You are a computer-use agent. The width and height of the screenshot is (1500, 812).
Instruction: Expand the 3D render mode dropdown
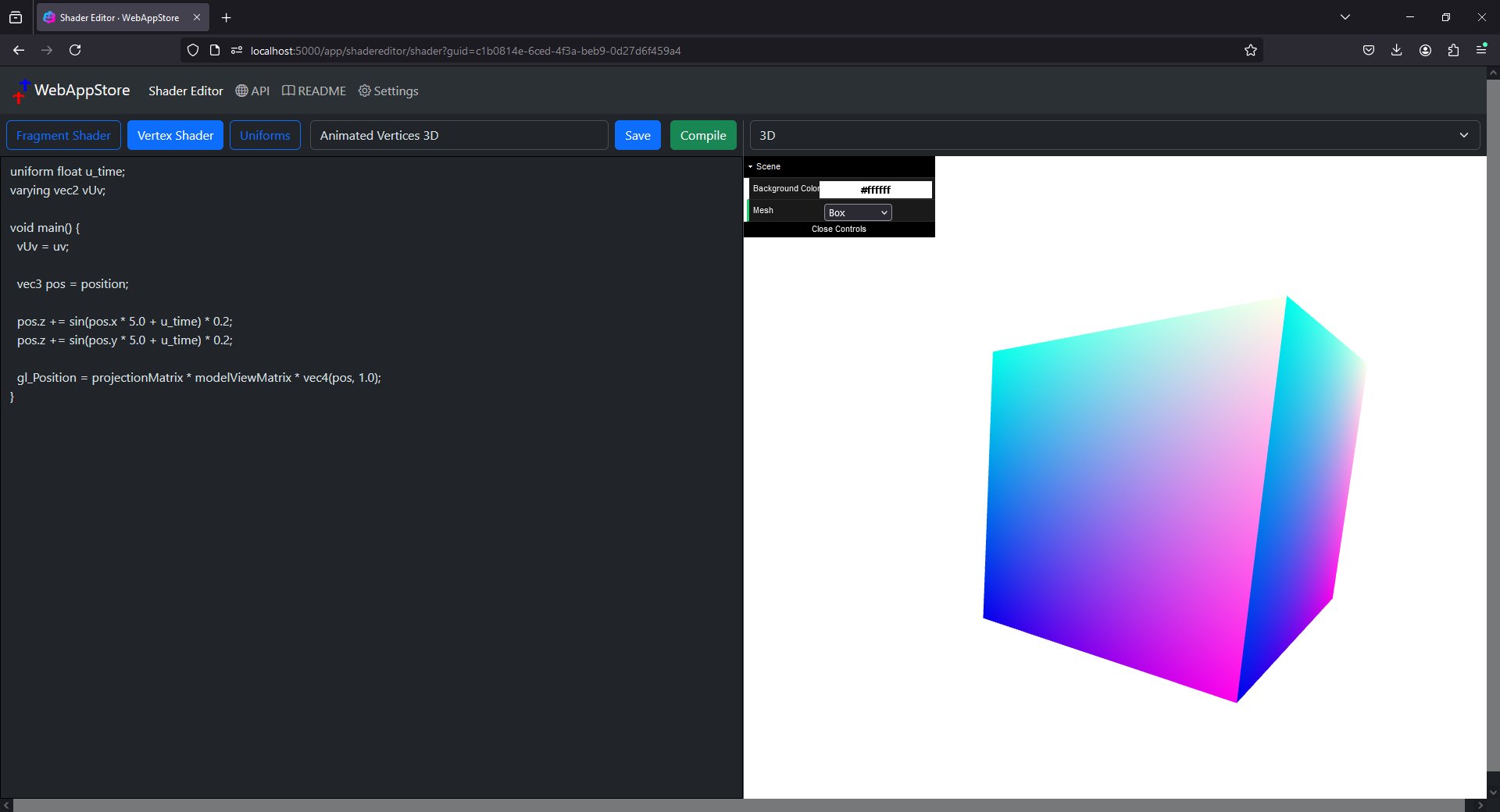pos(1114,135)
